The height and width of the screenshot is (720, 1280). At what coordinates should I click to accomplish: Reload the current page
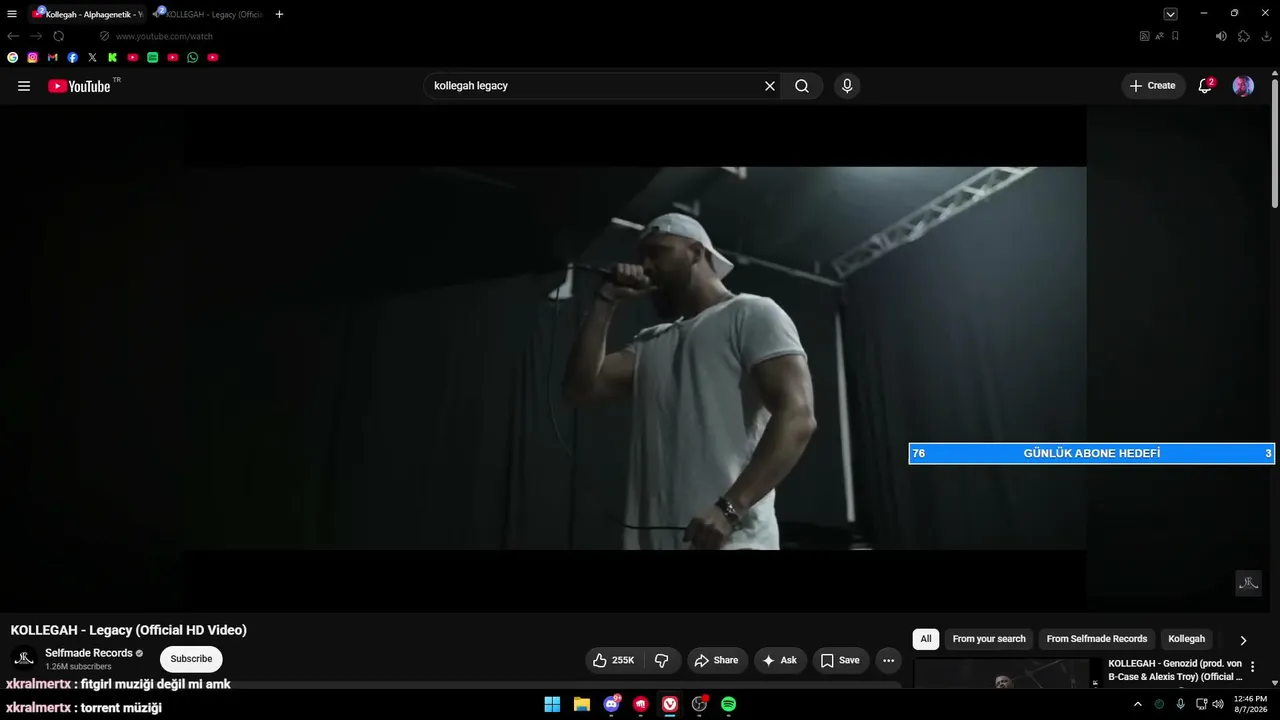coord(59,36)
